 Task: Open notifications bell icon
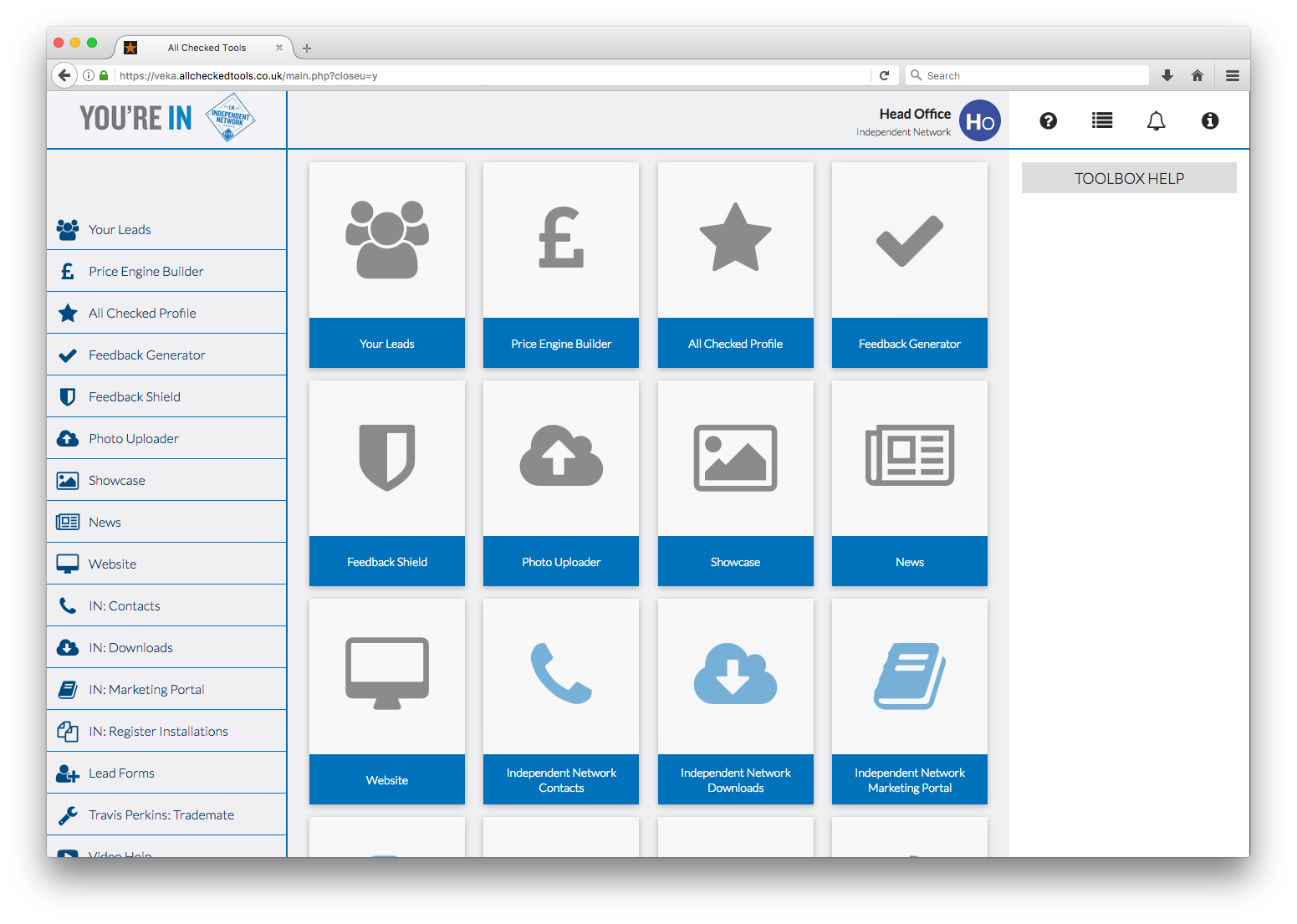coord(1156,121)
